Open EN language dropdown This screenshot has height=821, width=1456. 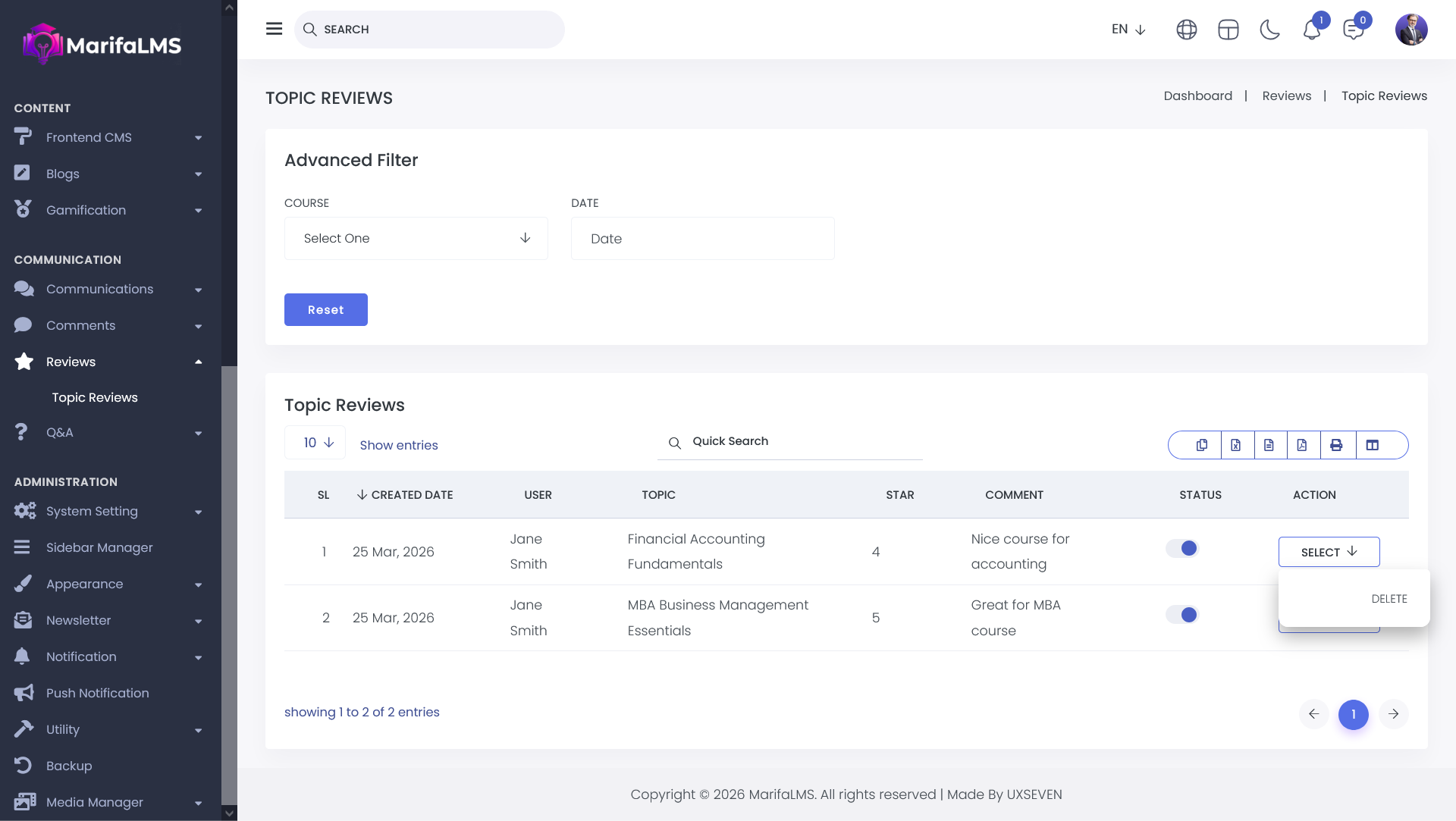tap(1128, 30)
